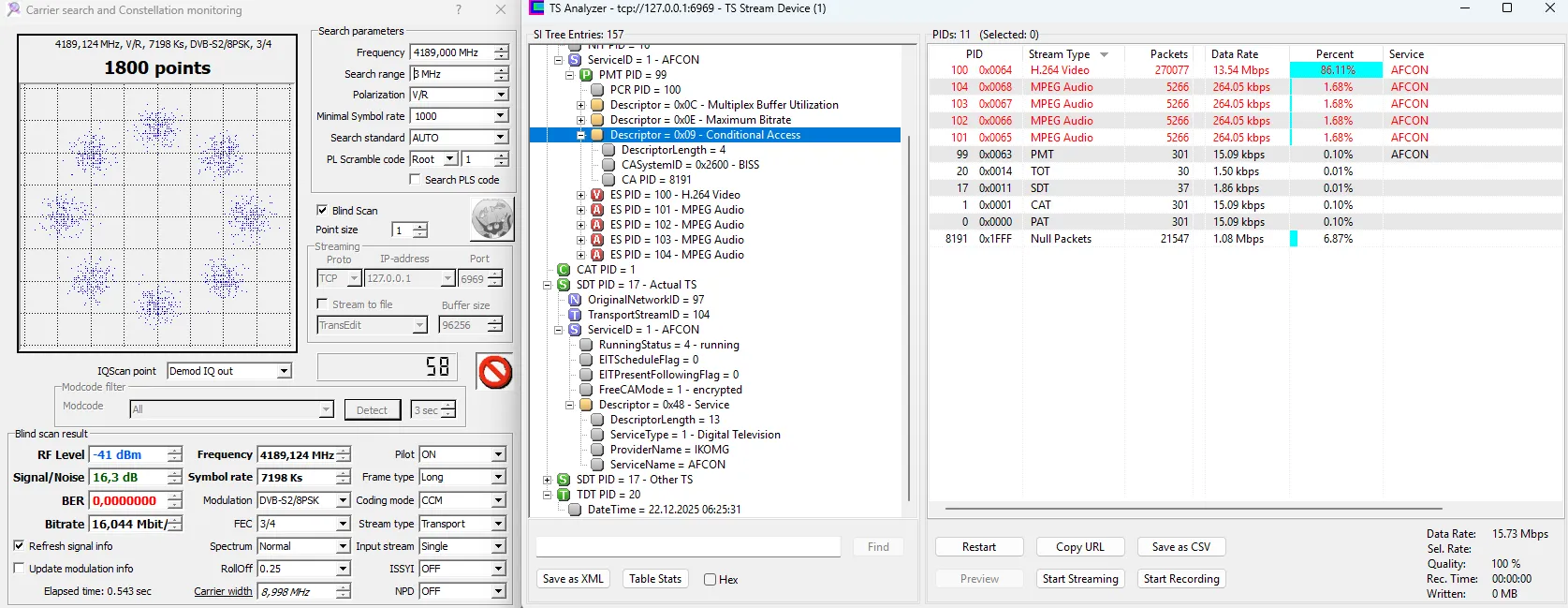This screenshot has height=608, width=1568.
Task: Click the PMT PID = 99 icon
Action: pyautogui.click(x=586, y=75)
